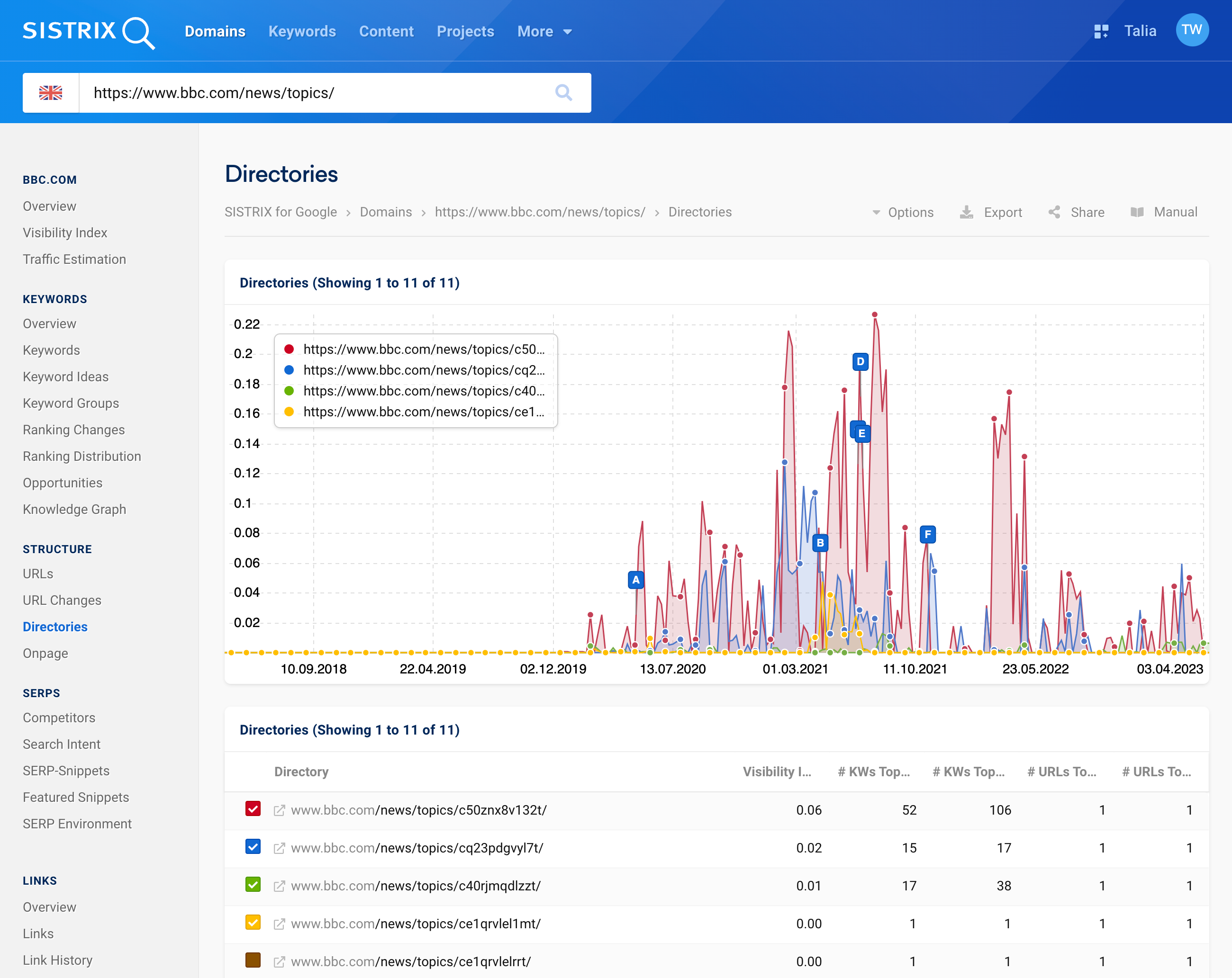1232x978 pixels.
Task: Open Search Intent in sidebar
Action: tap(62, 745)
